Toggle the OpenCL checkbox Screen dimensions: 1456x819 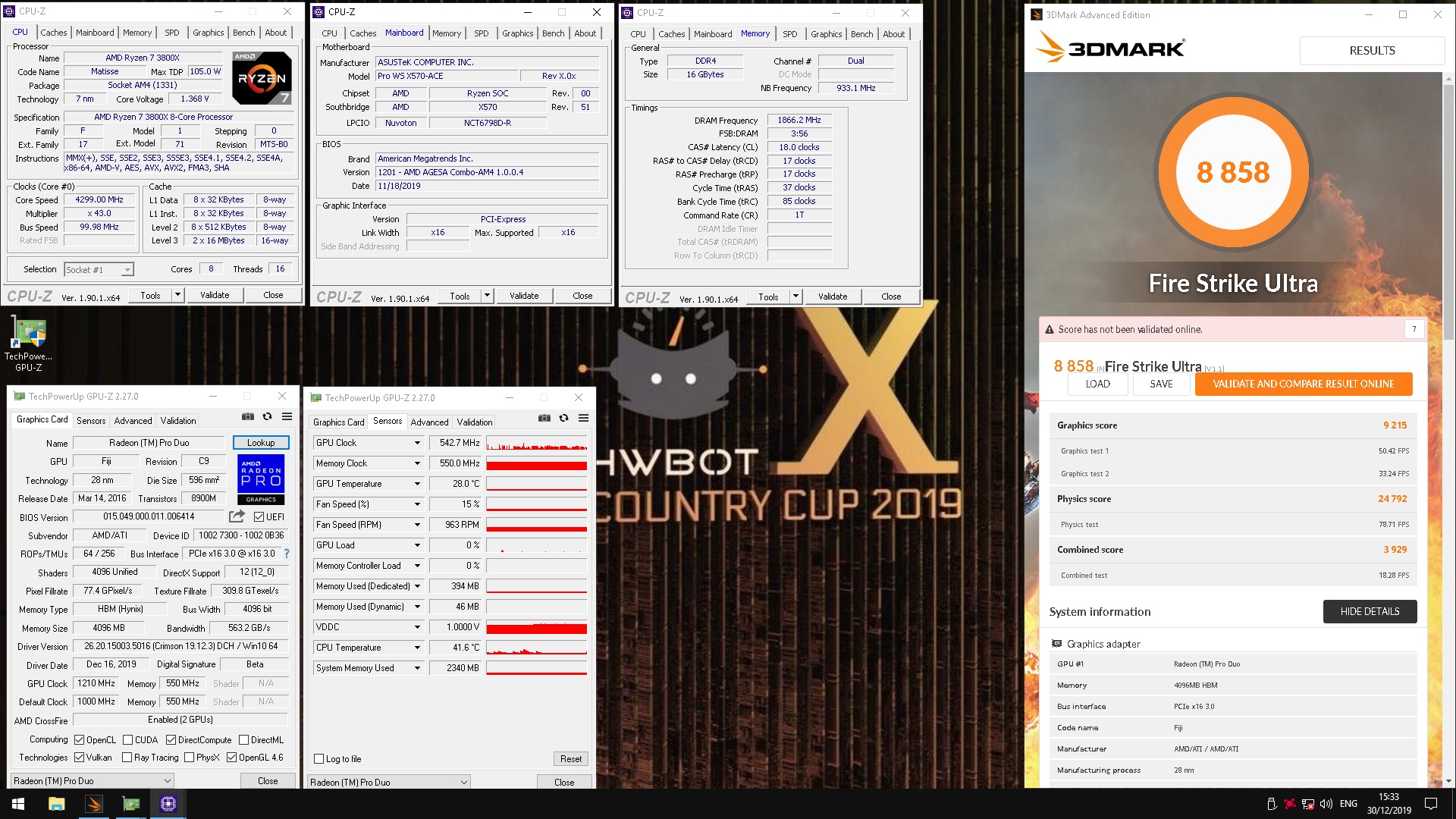coord(79,740)
